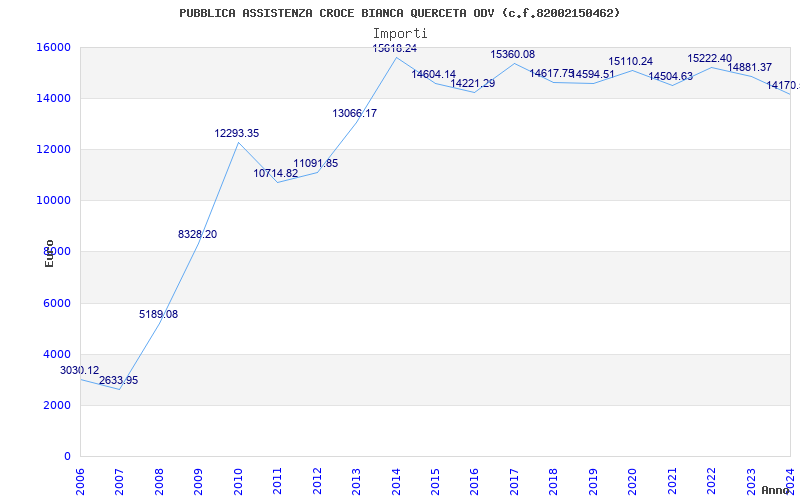Select the data label 3030.12
This screenshot has width=800, height=500.
coord(80,370)
